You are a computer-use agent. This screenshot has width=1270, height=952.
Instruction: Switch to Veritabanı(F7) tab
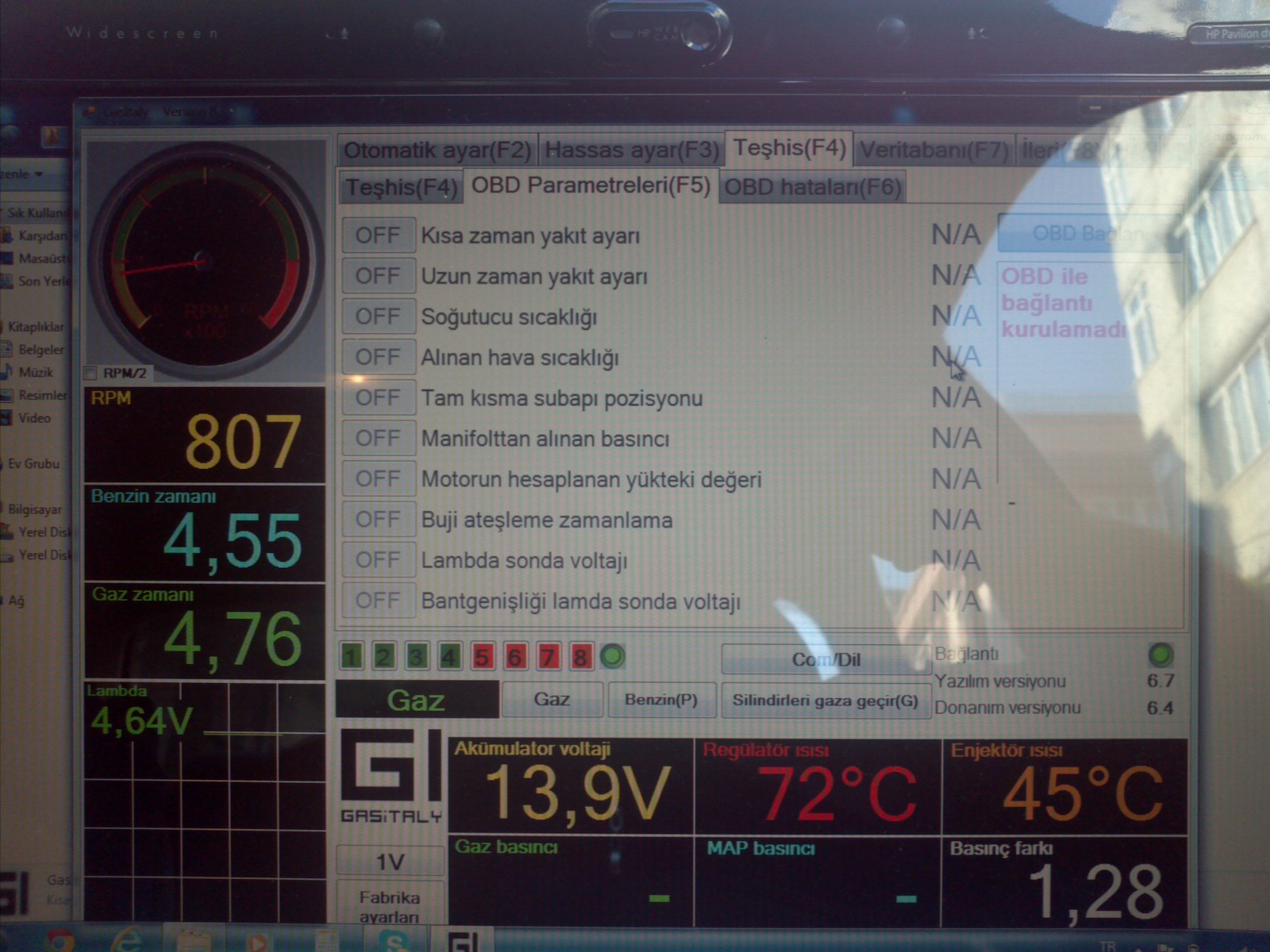click(x=934, y=150)
